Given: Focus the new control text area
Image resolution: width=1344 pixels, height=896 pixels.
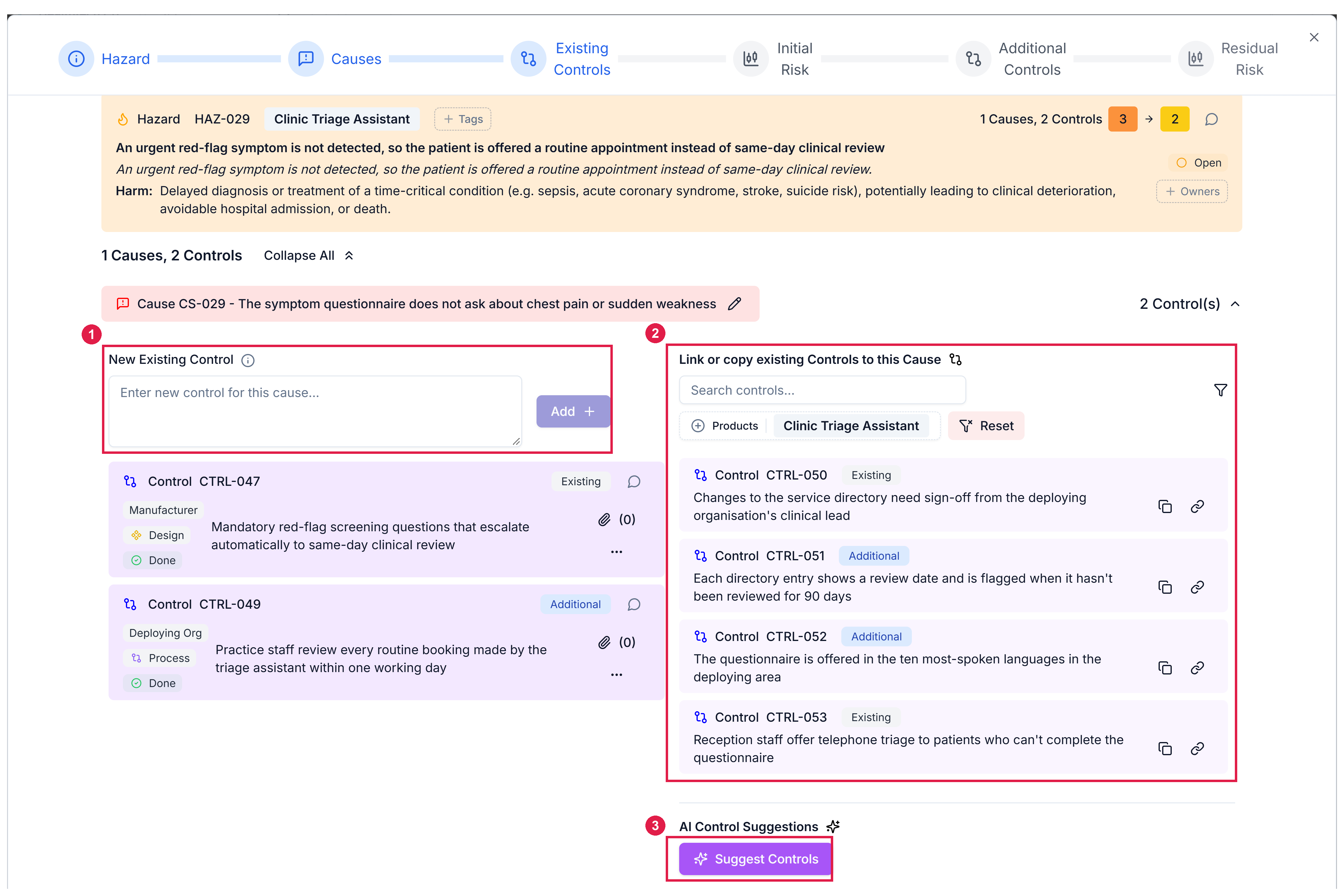Looking at the screenshot, I should tap(315, 411).
